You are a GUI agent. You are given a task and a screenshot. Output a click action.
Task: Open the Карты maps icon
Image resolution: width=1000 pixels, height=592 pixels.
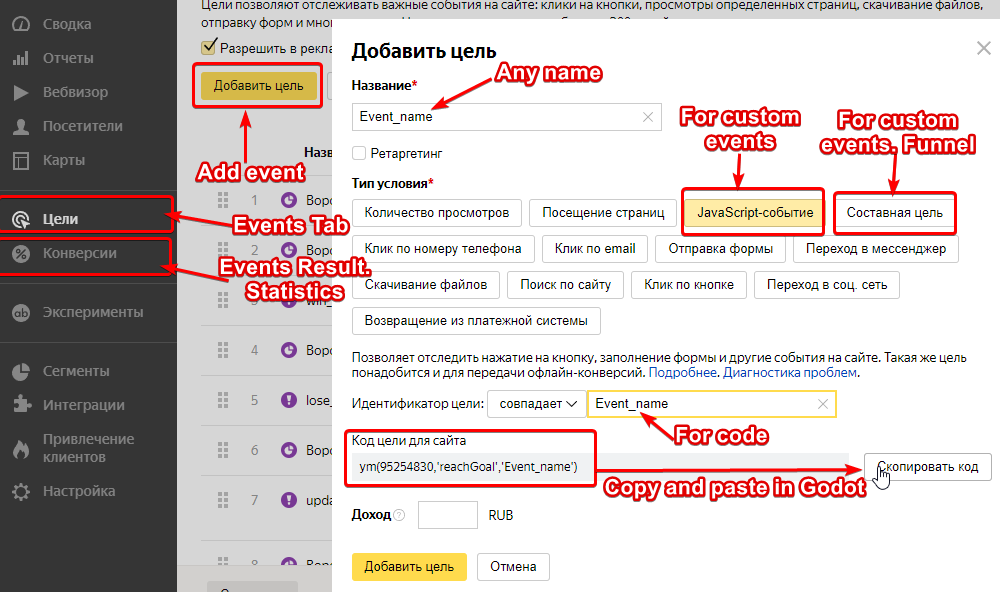(20, 160)
